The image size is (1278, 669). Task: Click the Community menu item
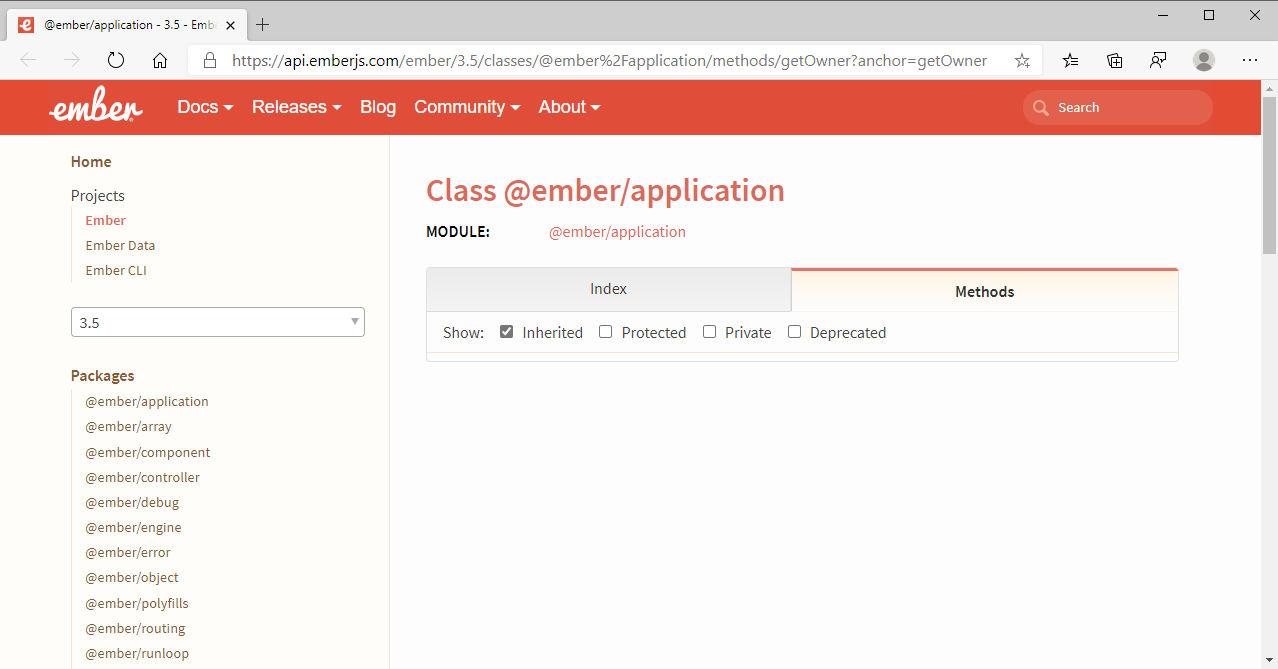tap(466, 107)
